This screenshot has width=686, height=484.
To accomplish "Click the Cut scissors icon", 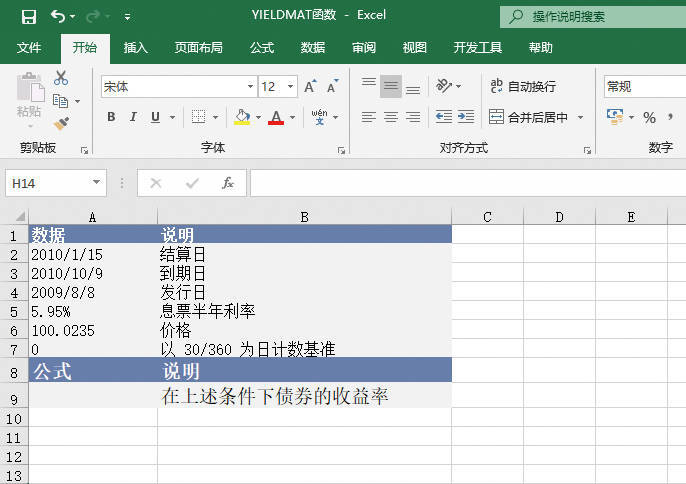I will 61,78.
